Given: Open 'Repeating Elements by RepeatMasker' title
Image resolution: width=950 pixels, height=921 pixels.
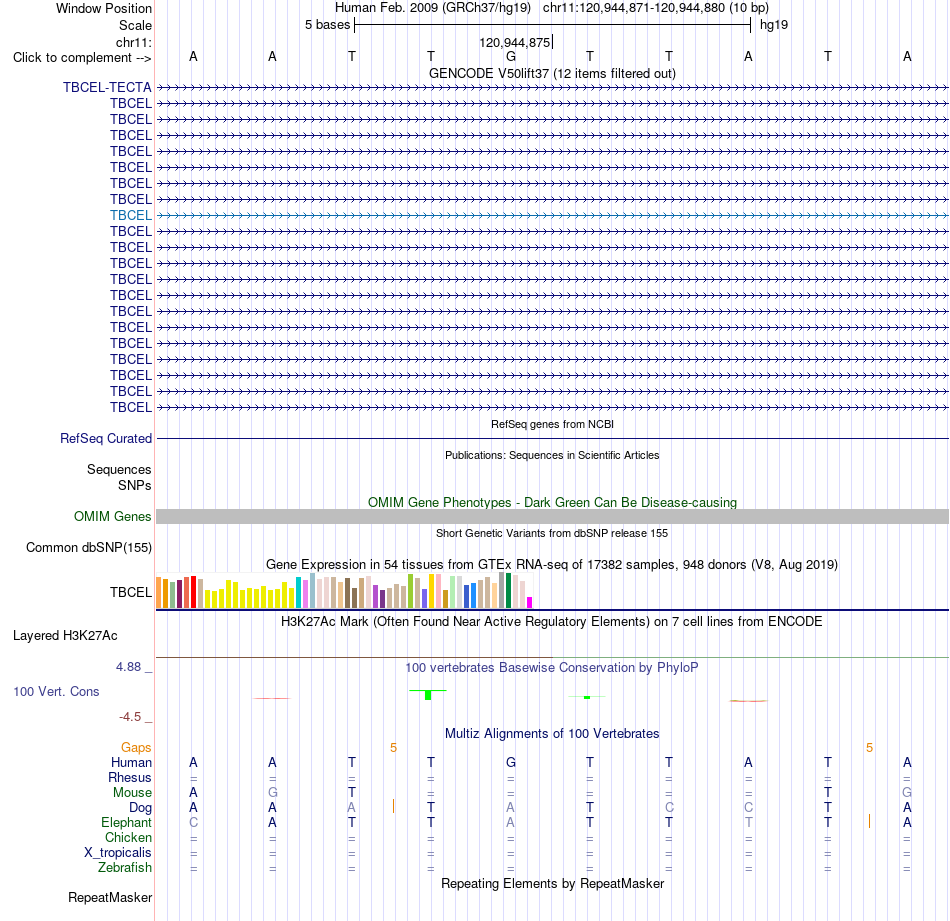Looking at the screenshot, I should (552, 883).
